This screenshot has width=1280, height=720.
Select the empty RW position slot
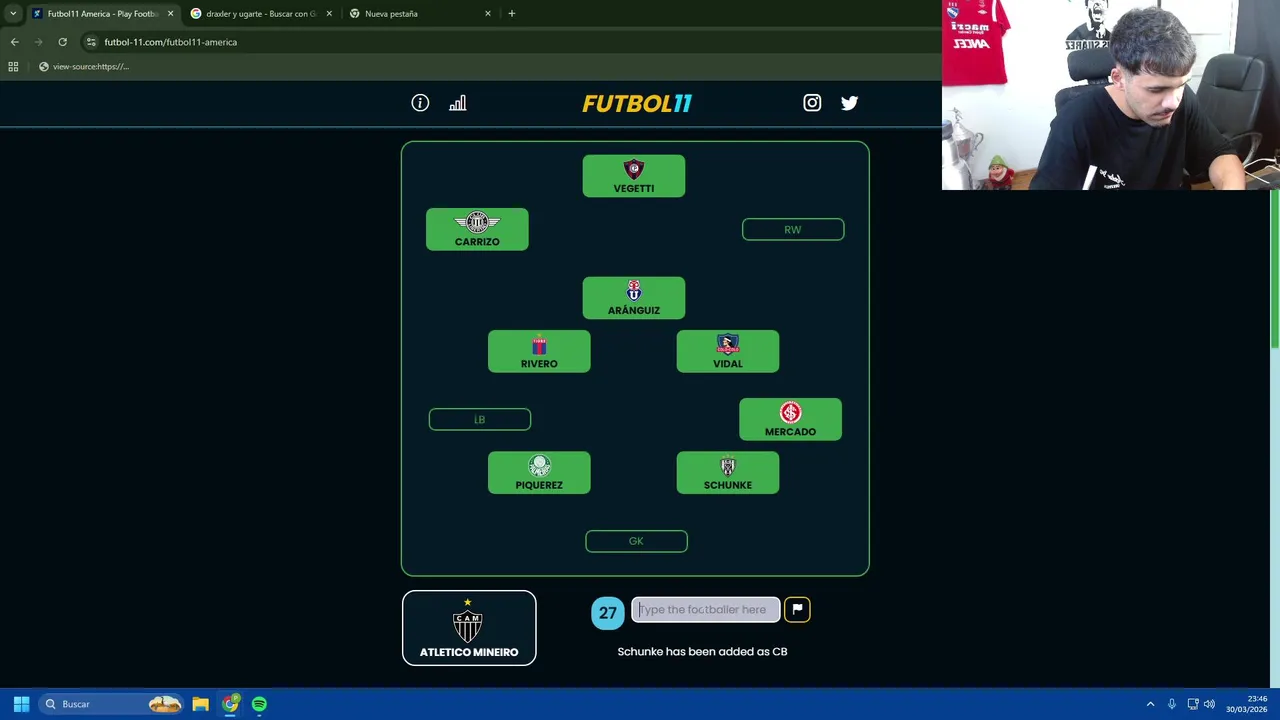[x=793, y=230]
